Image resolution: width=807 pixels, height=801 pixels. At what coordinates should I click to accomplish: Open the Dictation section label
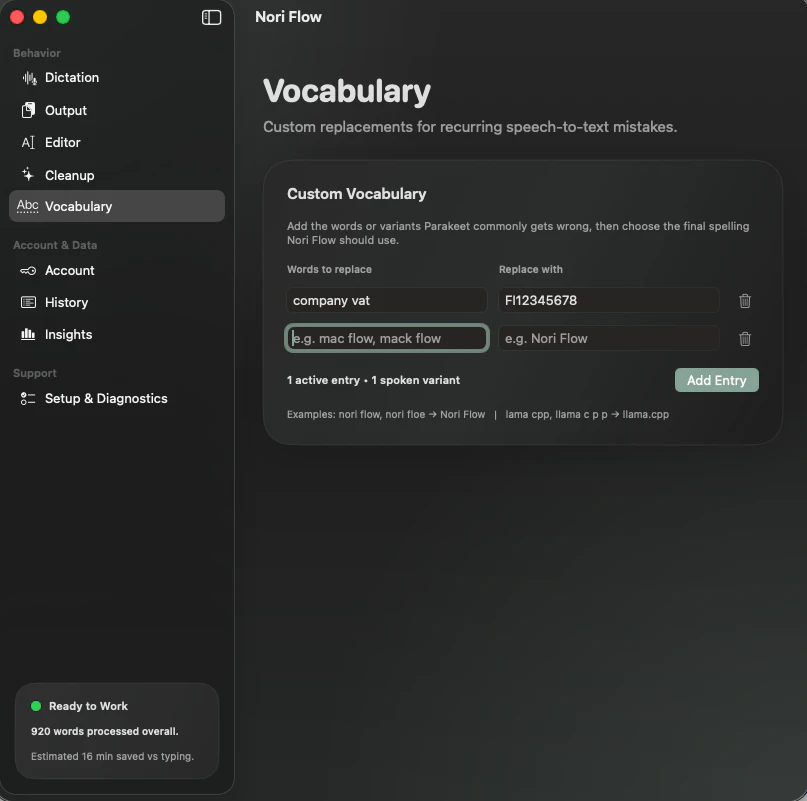[x=72, y=78]
